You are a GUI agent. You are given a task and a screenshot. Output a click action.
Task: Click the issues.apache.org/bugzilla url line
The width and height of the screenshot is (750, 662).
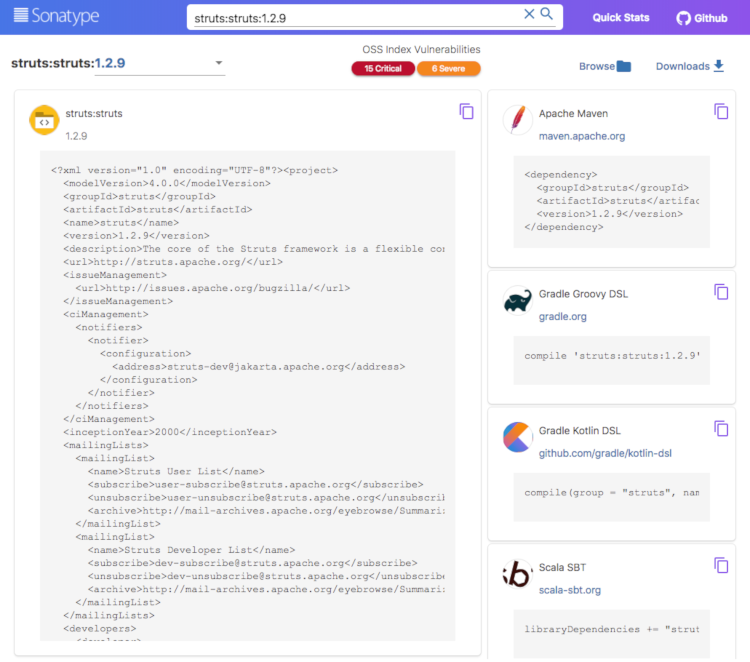click(x=213, y=288)
